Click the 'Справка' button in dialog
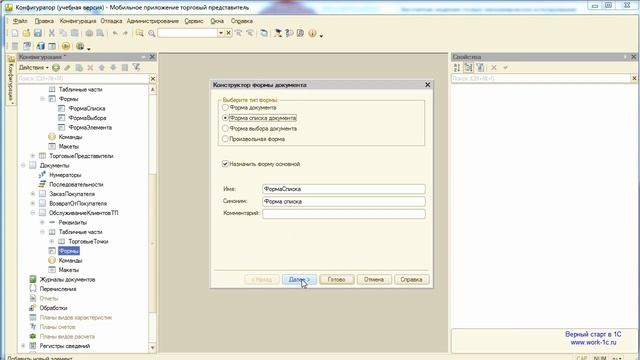 [x=411, y=280]
